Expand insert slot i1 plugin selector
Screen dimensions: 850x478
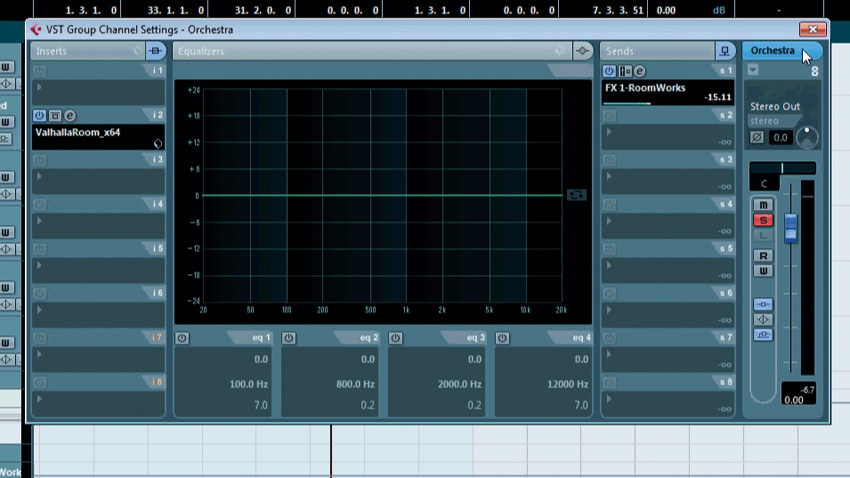tap(40, 86)
